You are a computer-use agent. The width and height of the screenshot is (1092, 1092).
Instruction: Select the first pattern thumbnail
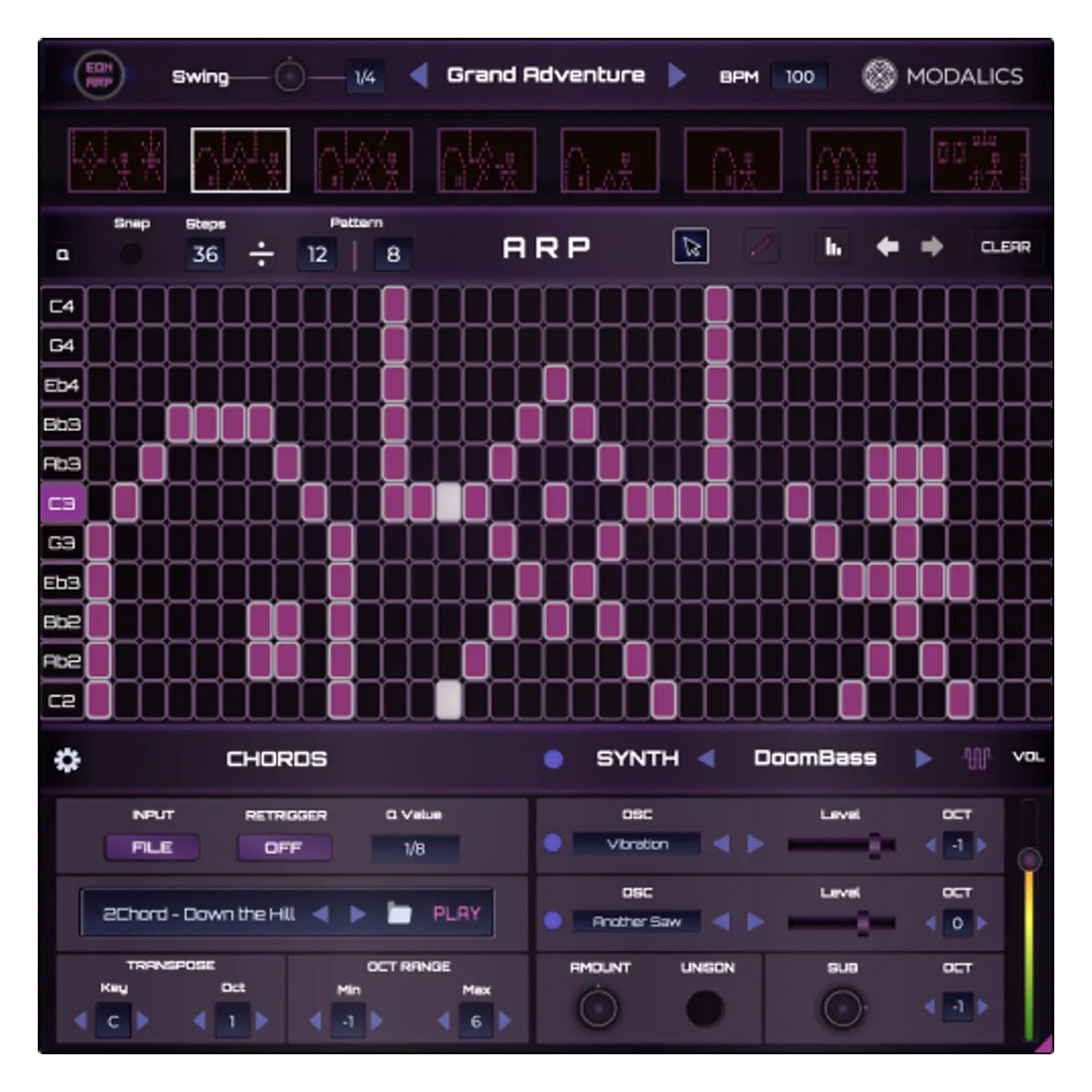pyautogui.click(x=117, y=160)
